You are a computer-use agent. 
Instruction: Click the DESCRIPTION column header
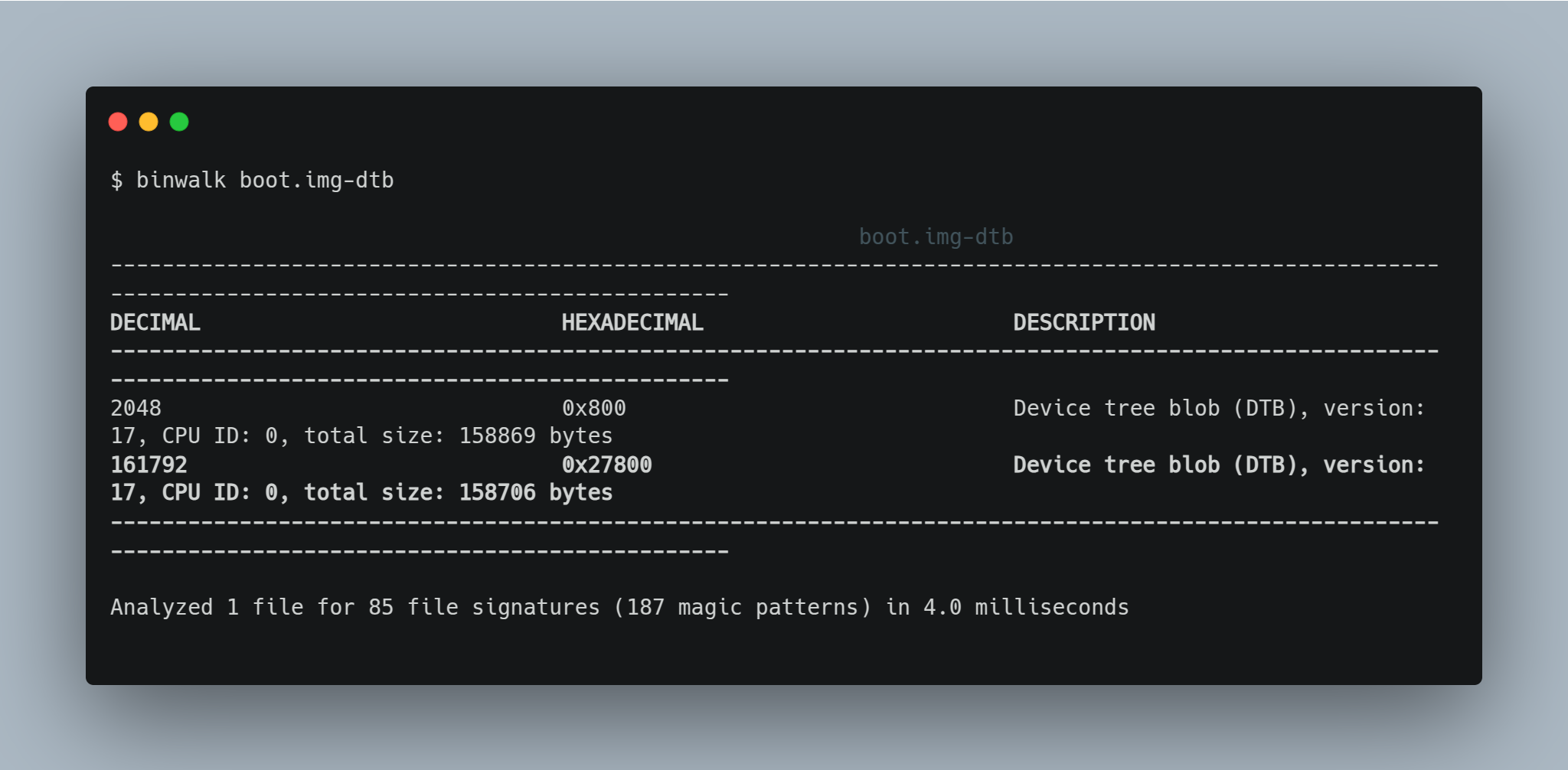[1084, 322]
